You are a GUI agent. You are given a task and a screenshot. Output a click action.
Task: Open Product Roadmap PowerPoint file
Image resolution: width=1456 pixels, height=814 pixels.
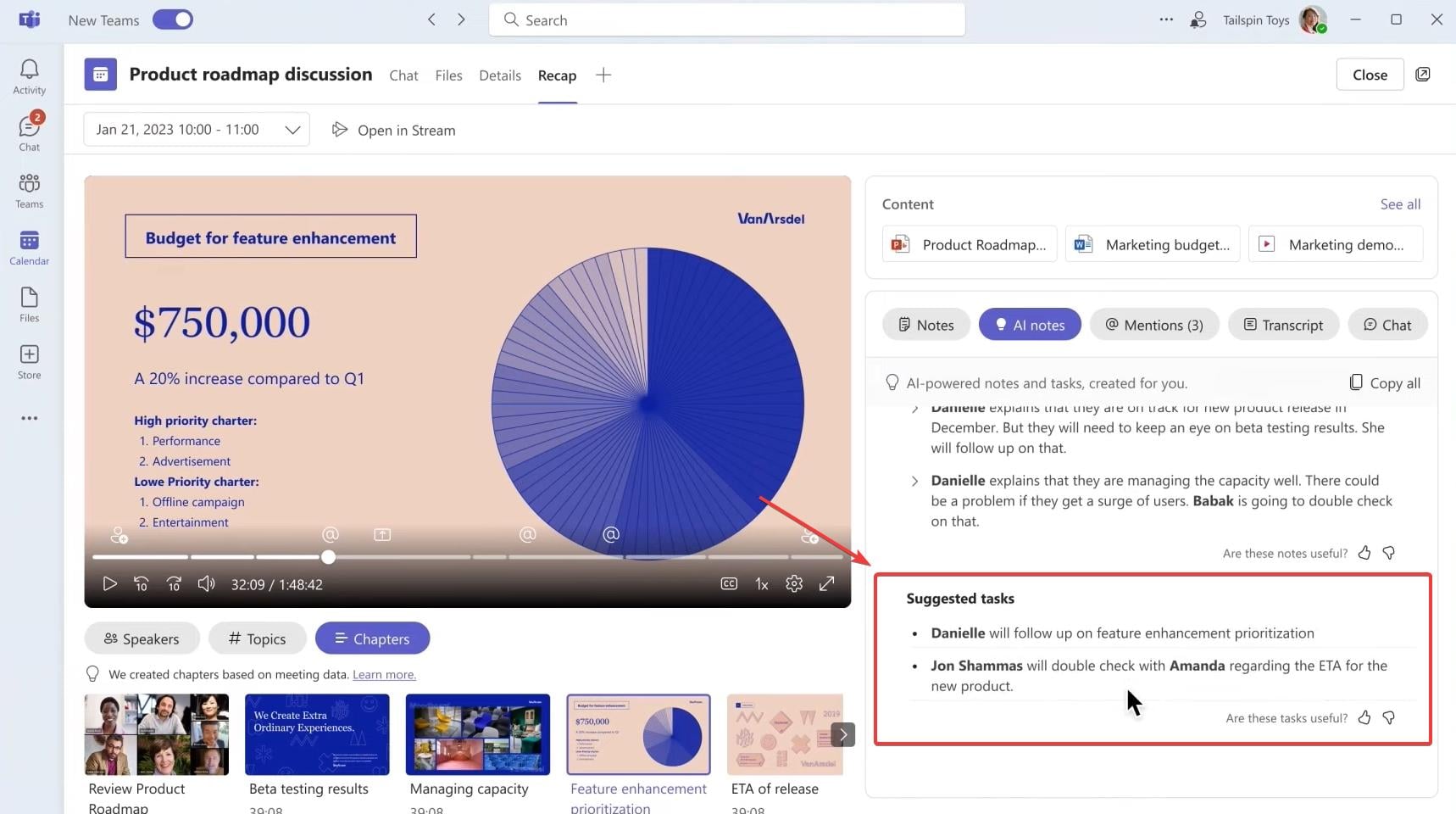click(x=970, y=244)
